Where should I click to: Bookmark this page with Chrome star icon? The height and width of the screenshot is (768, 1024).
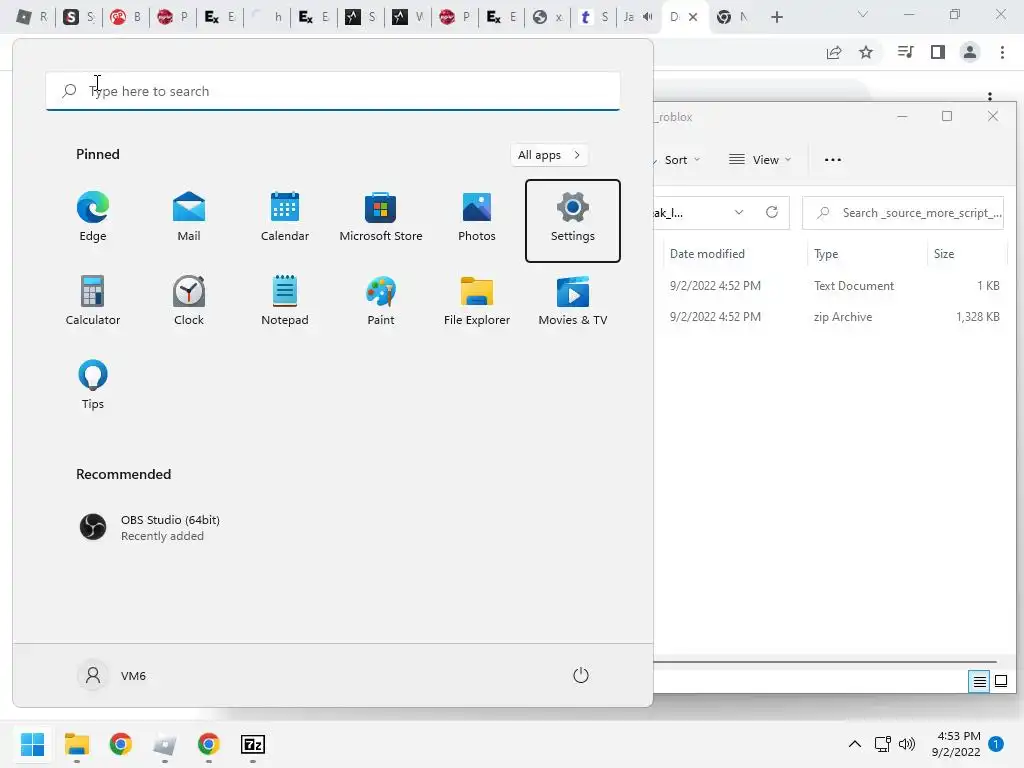(866, 52)
